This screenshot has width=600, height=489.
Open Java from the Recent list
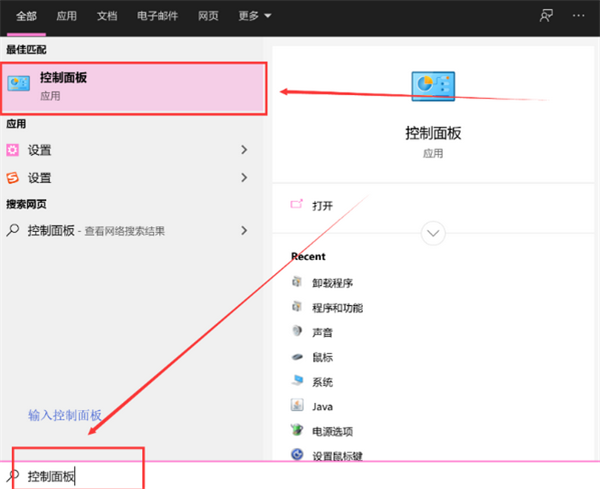[x=322, y=406]
